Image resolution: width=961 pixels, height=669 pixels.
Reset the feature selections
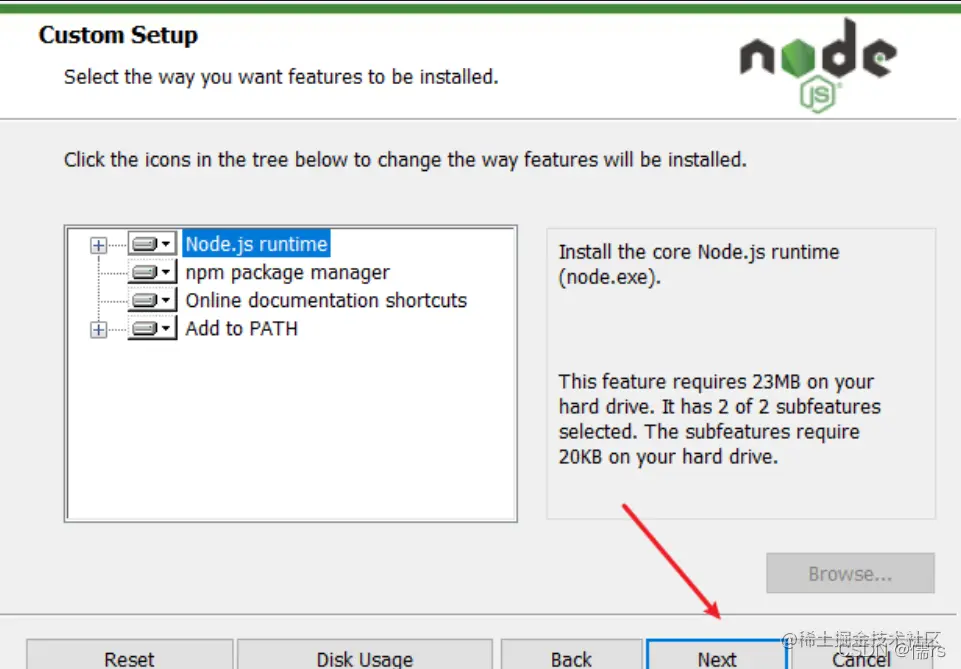click(129, 658)
